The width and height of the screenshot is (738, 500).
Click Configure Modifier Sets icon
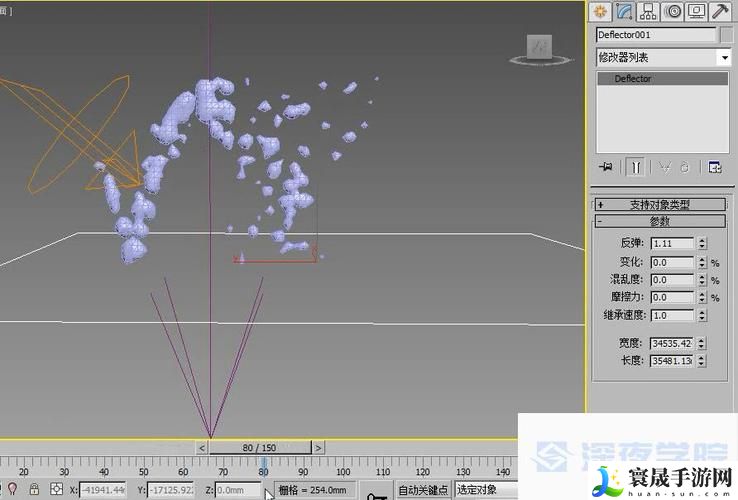(x=715, y=167)
